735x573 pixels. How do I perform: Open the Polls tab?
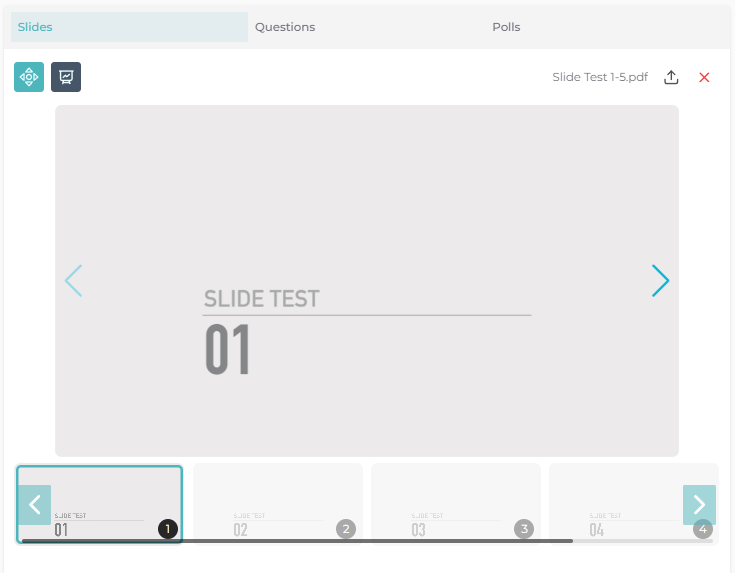point(506,27)
